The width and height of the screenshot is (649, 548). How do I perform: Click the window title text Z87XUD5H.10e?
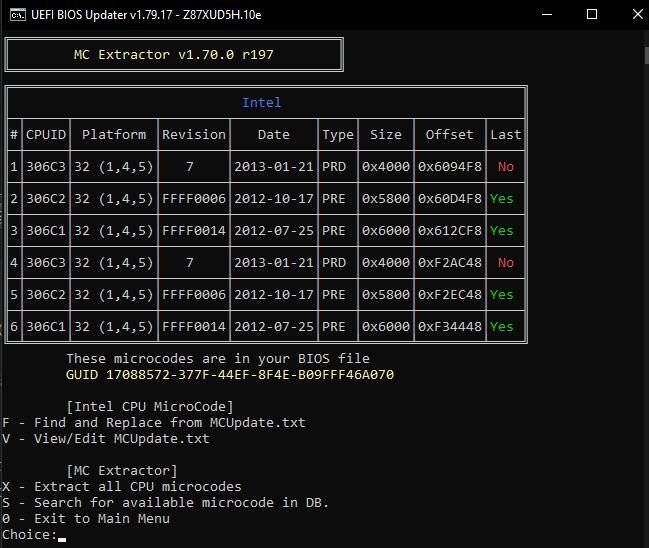222,15
